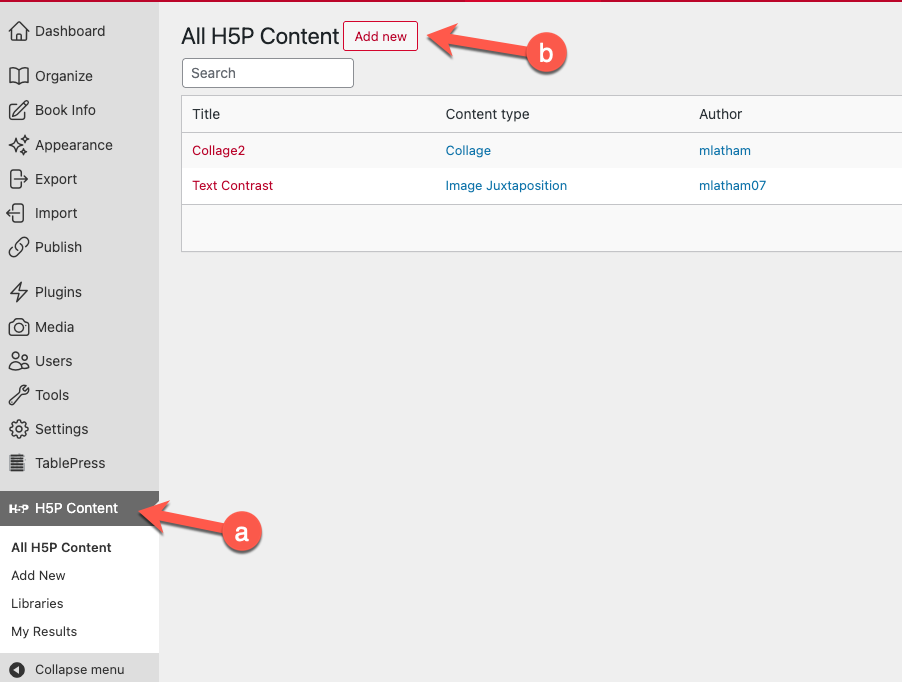This screenshot has height=682, width=902.
Task: Click the Appearance sparkle icon
Action: coord(18,145)
